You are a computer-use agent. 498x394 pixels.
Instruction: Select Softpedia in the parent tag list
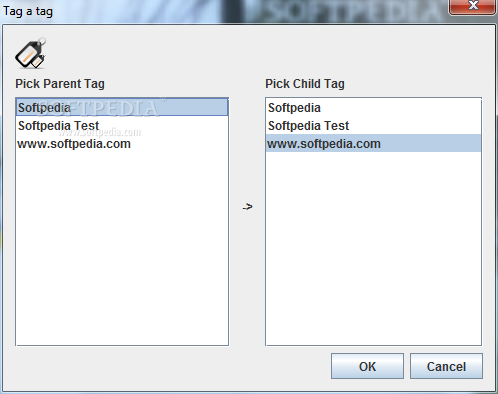pos(122,107)
